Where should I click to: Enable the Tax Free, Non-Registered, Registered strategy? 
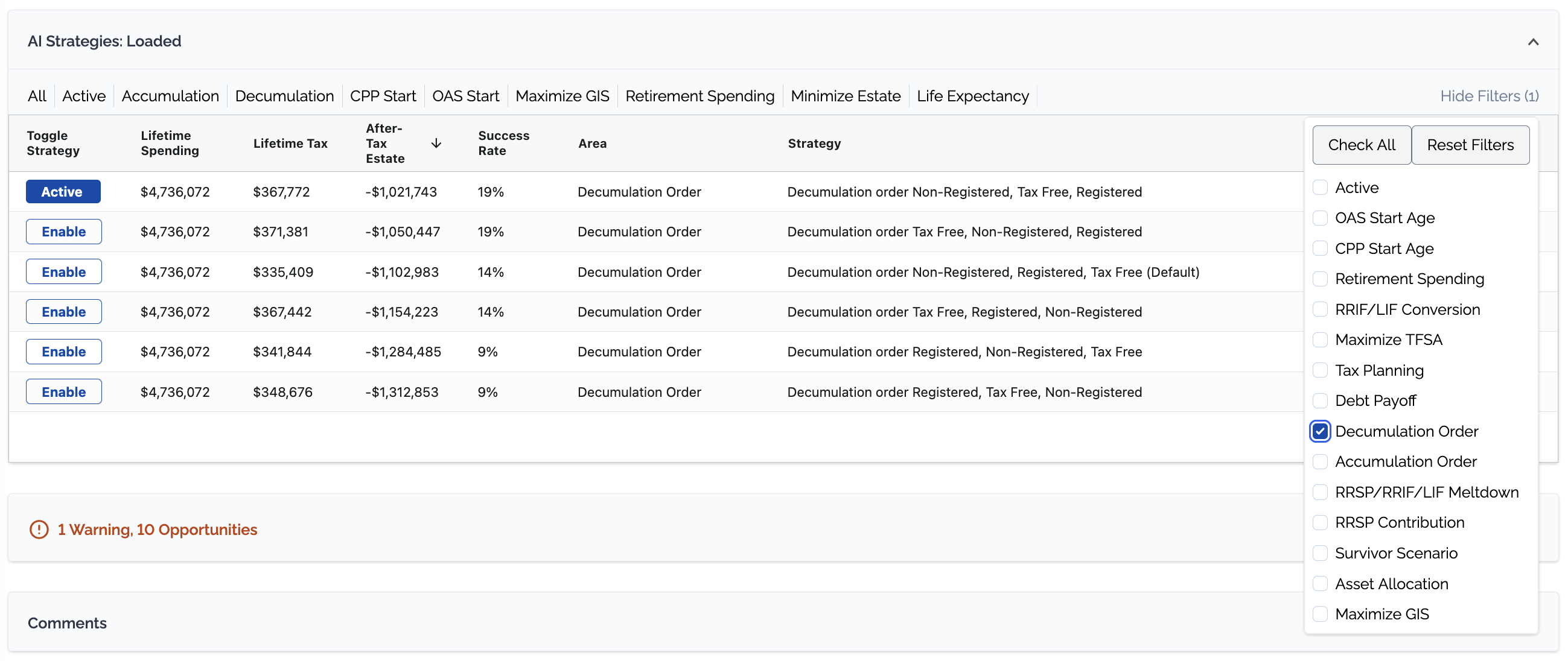(63, 232)
